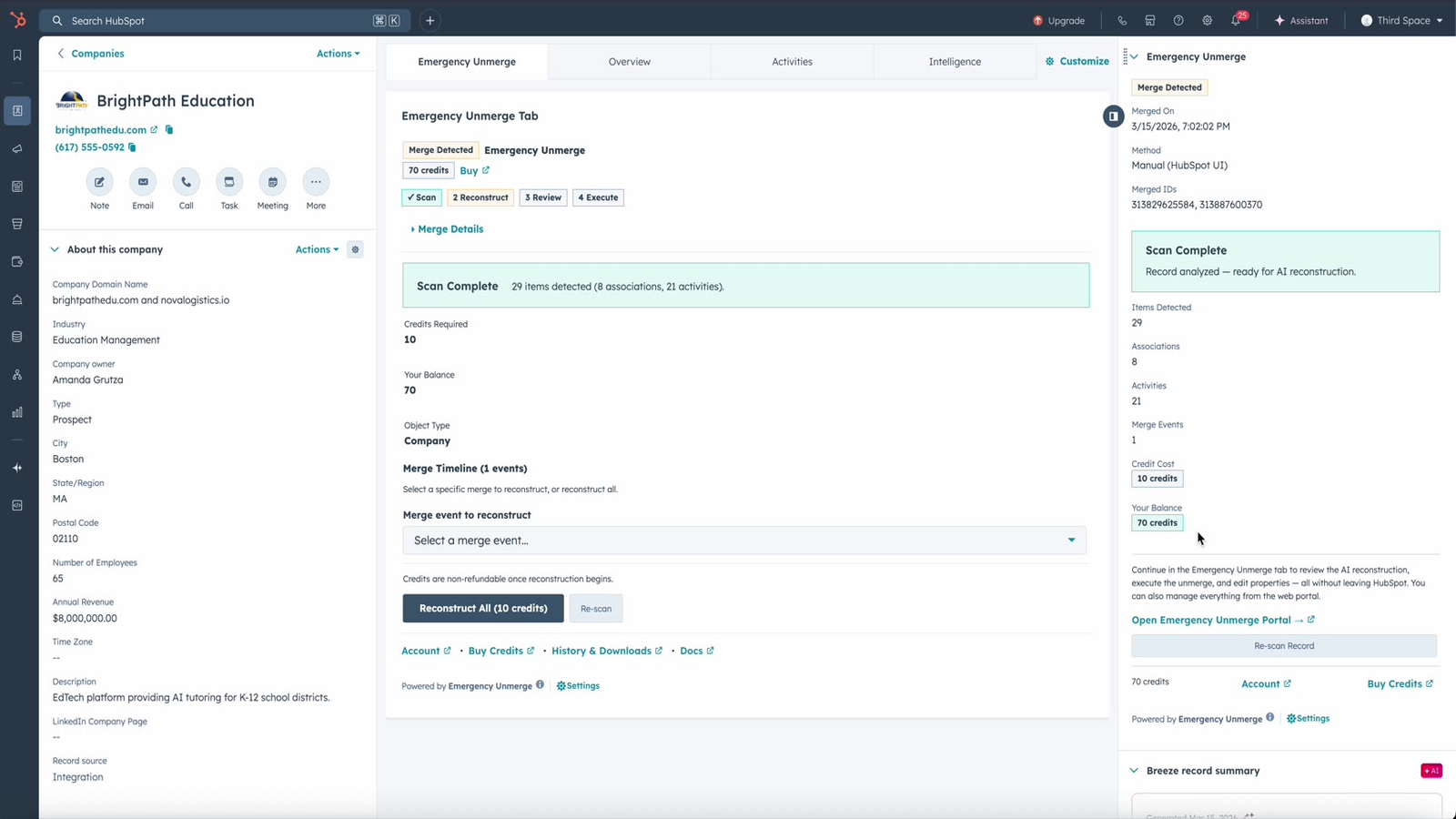Viewport: 1456px width, 819px height.
Task: Open the More actions icon
Action: 315,181
